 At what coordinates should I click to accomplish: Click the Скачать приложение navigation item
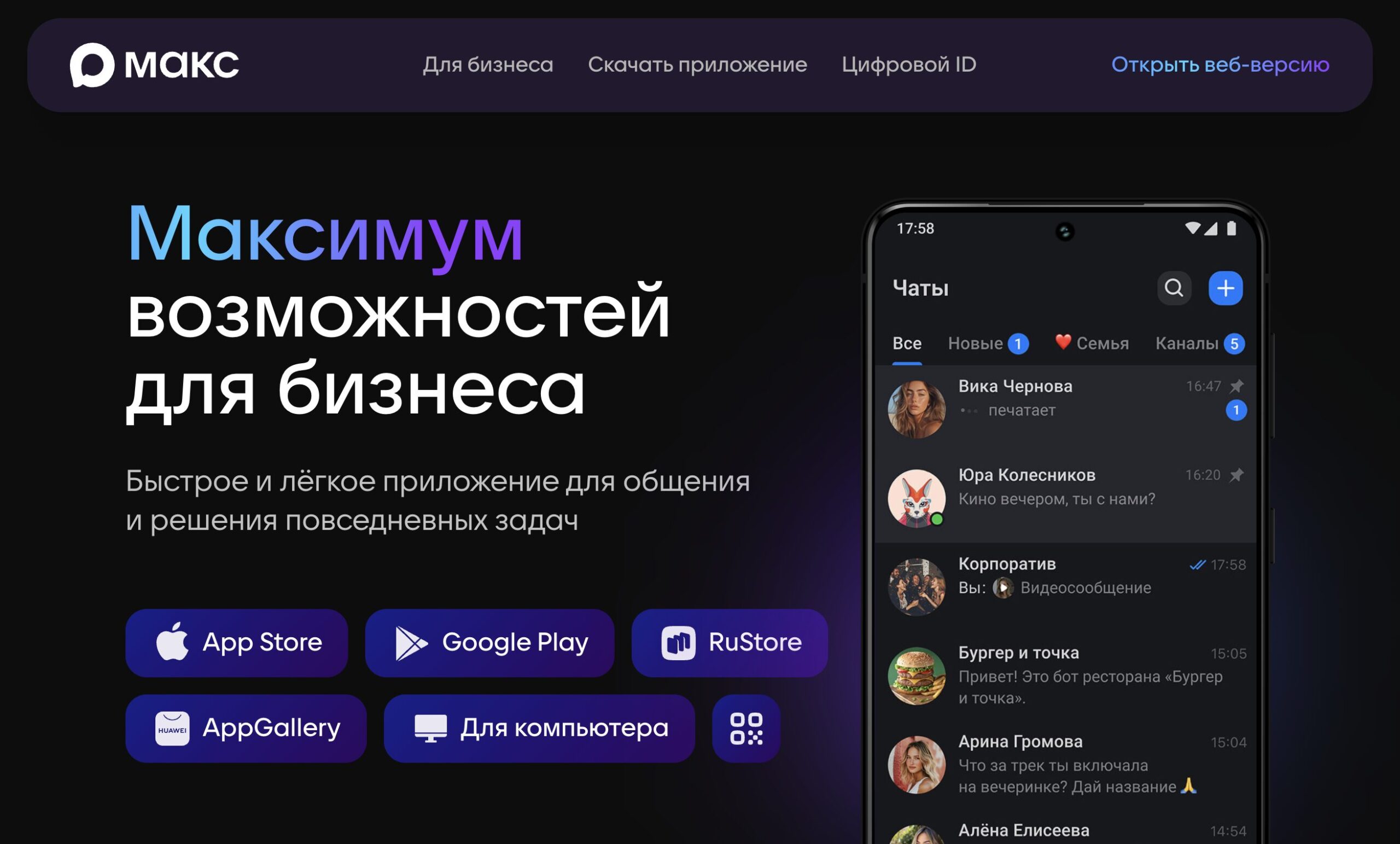coord(697,65)
